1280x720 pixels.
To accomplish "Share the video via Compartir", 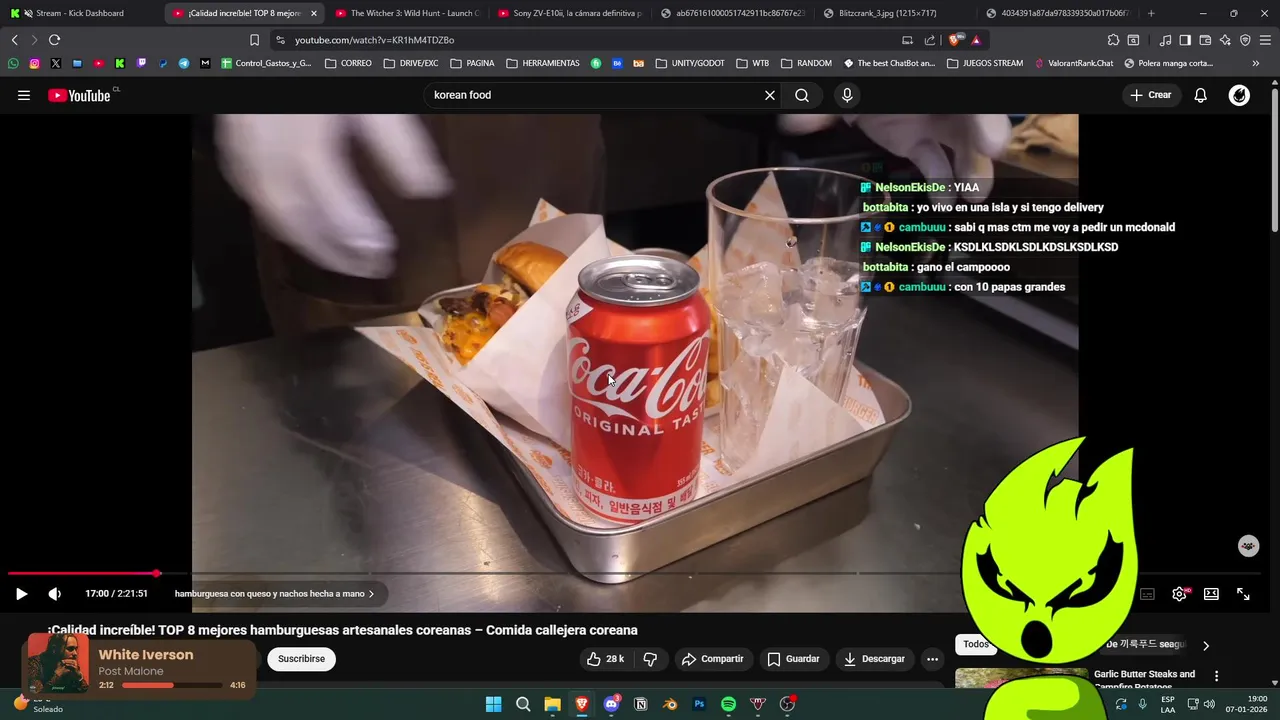I will pyautogui.click(x=712, y=659).
